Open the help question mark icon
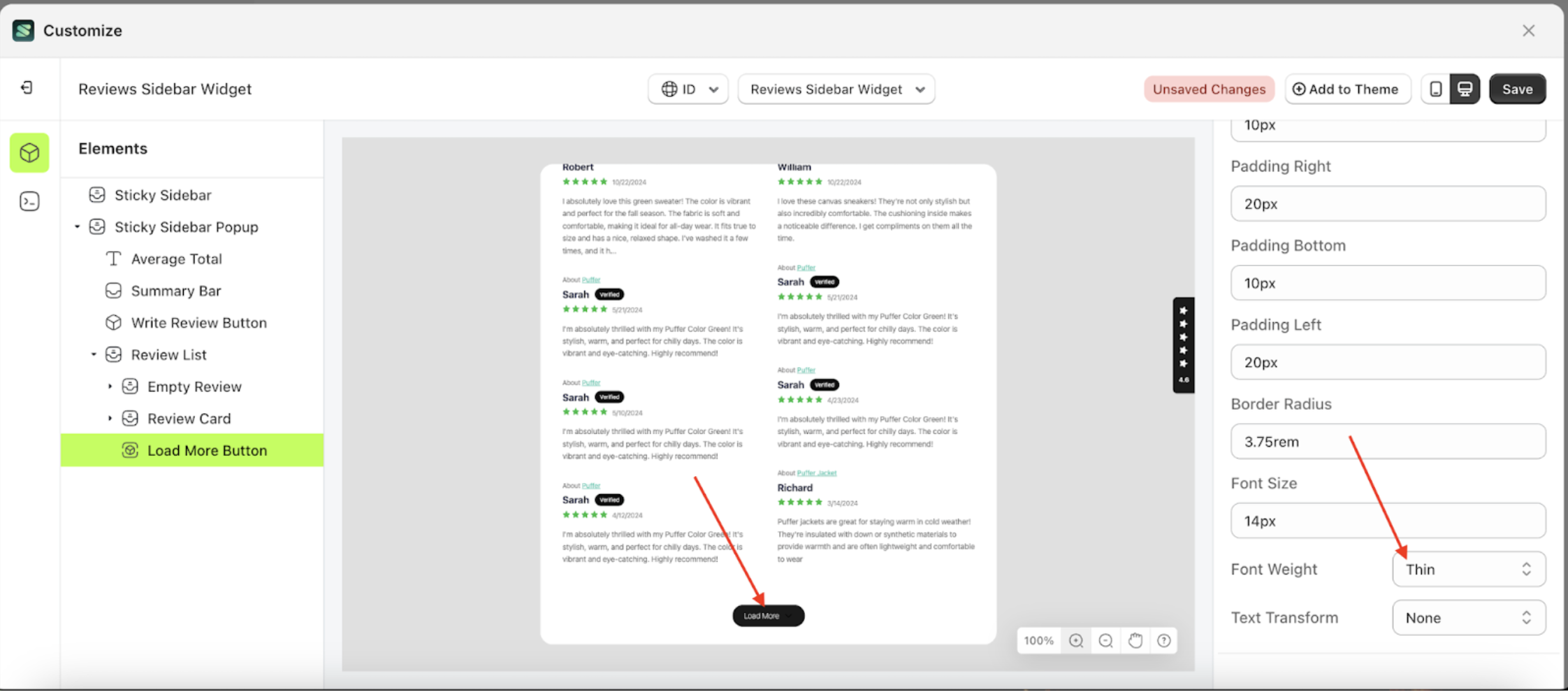Screen dimensions: 1568x692 (1163, 640)
